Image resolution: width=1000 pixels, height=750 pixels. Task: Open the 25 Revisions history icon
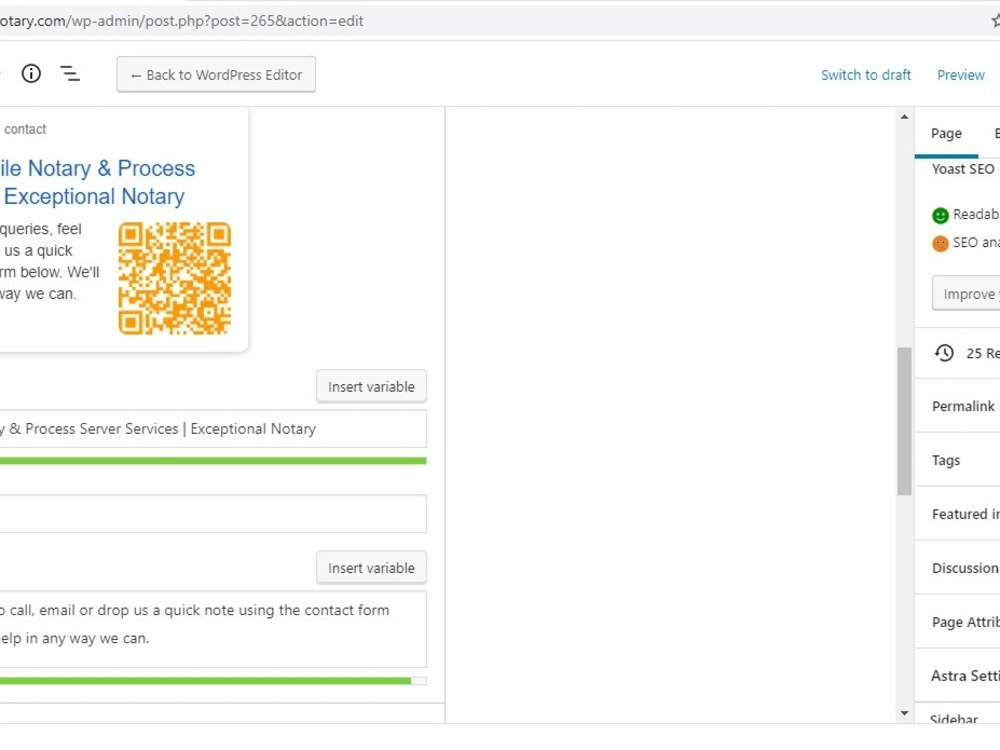(944, 353)
